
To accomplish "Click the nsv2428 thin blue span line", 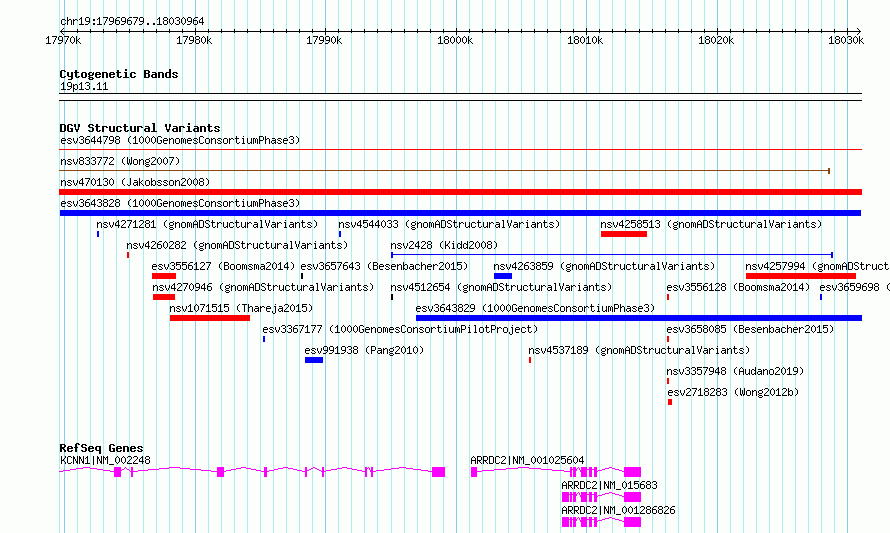I will coord(612,255).
